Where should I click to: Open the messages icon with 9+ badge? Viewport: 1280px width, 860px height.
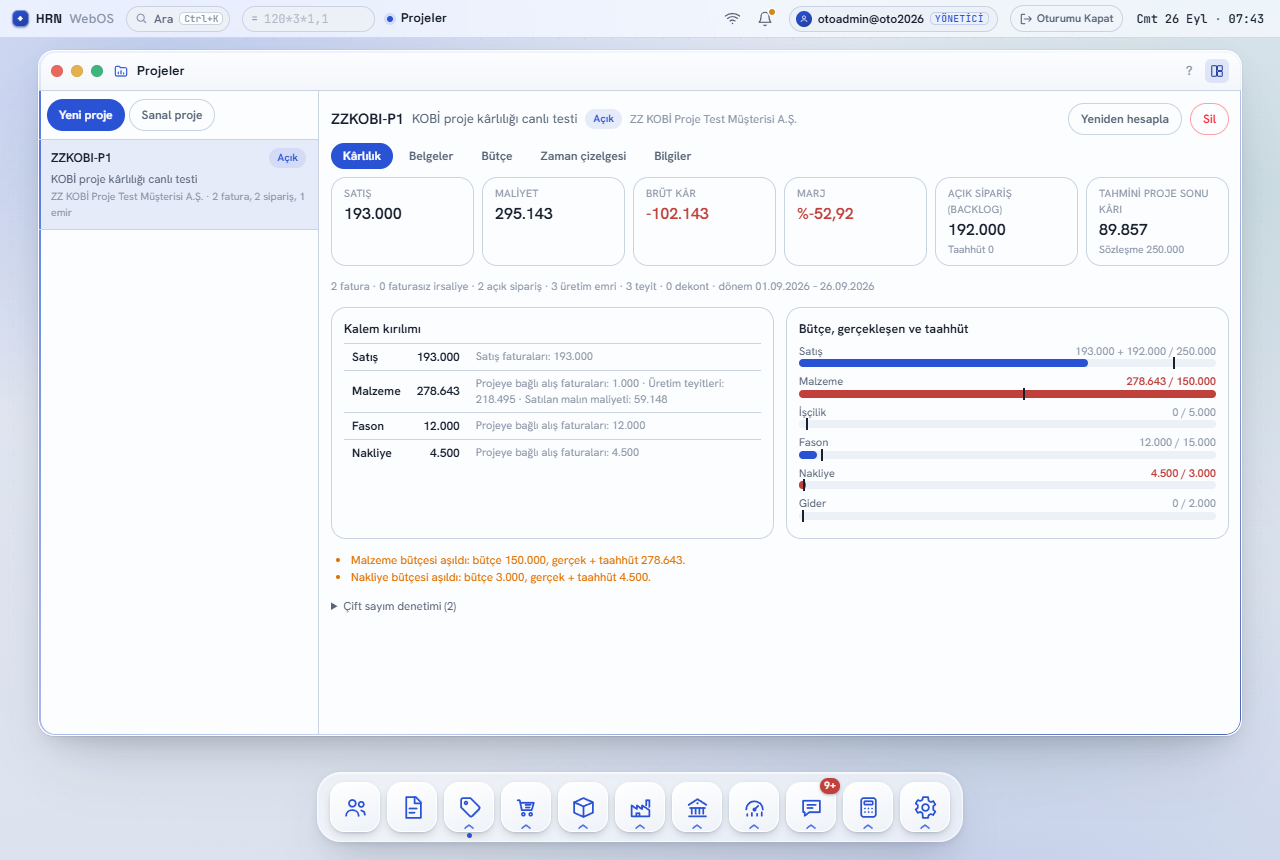(x=811, y=807)
